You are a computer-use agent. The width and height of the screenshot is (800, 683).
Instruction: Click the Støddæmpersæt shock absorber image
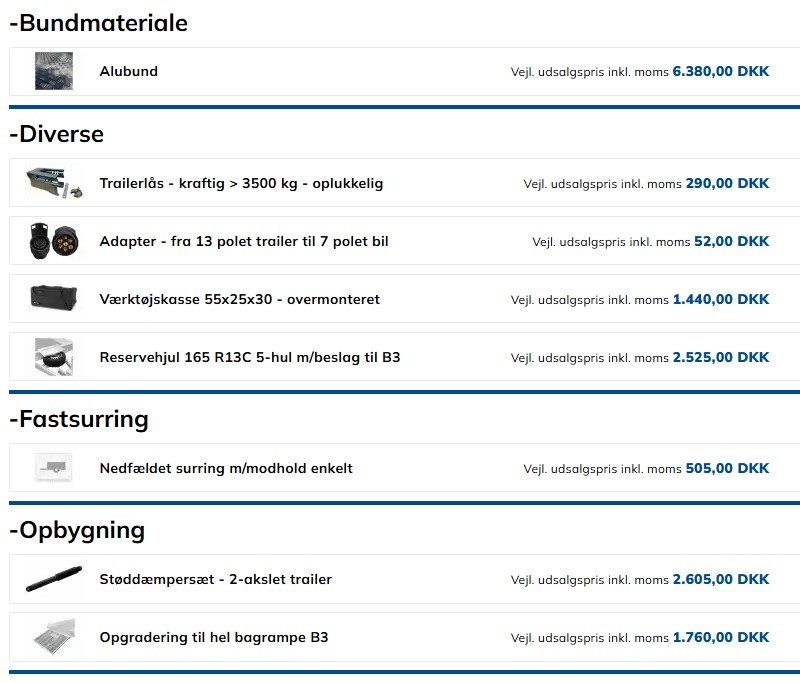click(x=54, y=580)
